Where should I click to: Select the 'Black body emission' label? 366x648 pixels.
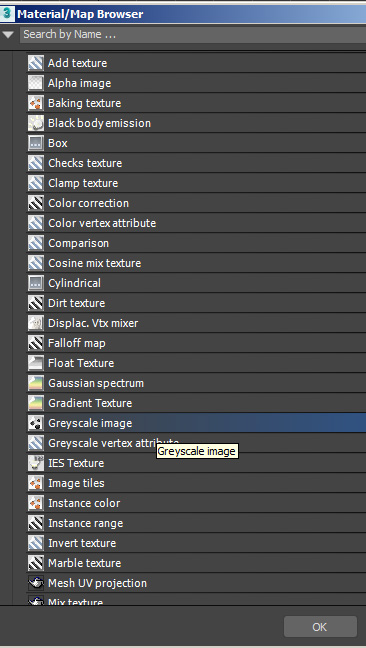click(99, 123)
